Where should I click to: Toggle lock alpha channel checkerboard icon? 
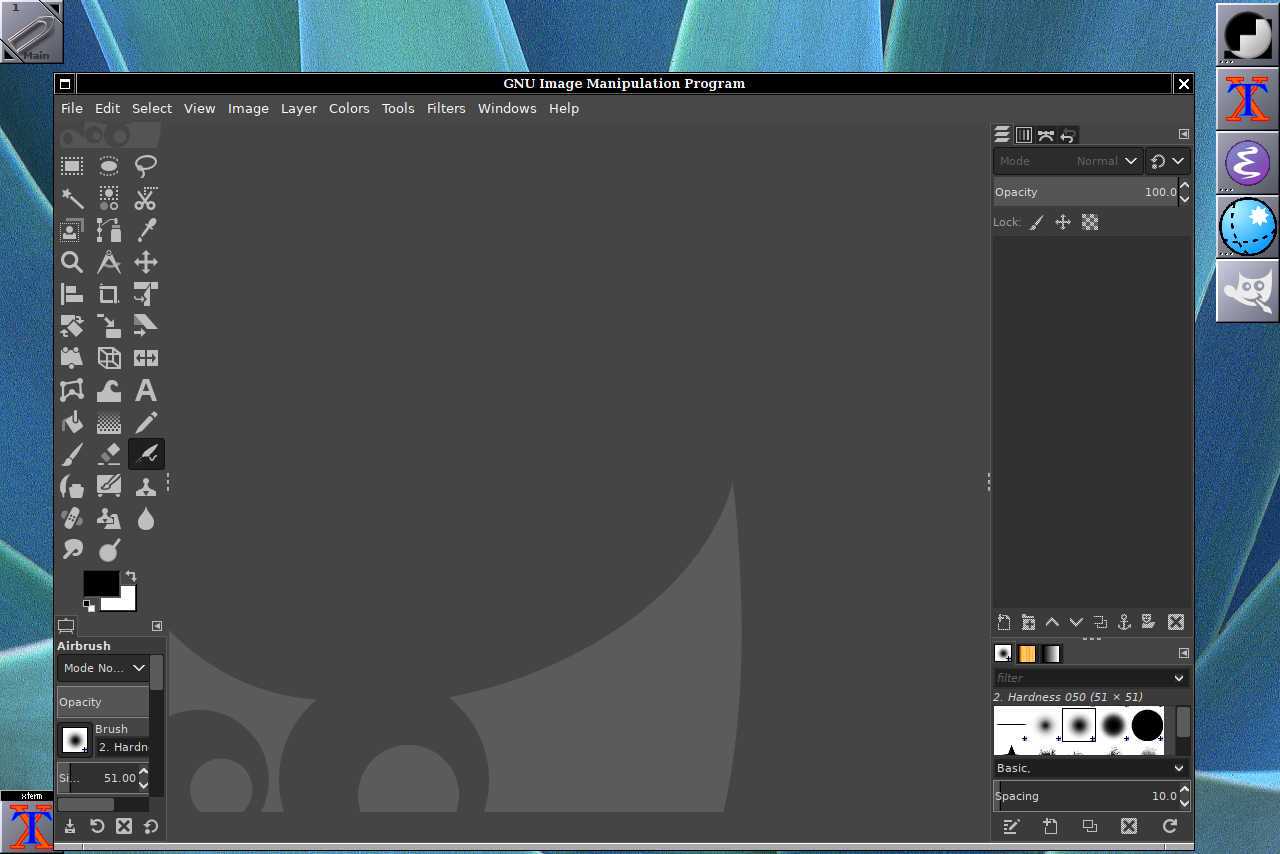pos(1090,222)
